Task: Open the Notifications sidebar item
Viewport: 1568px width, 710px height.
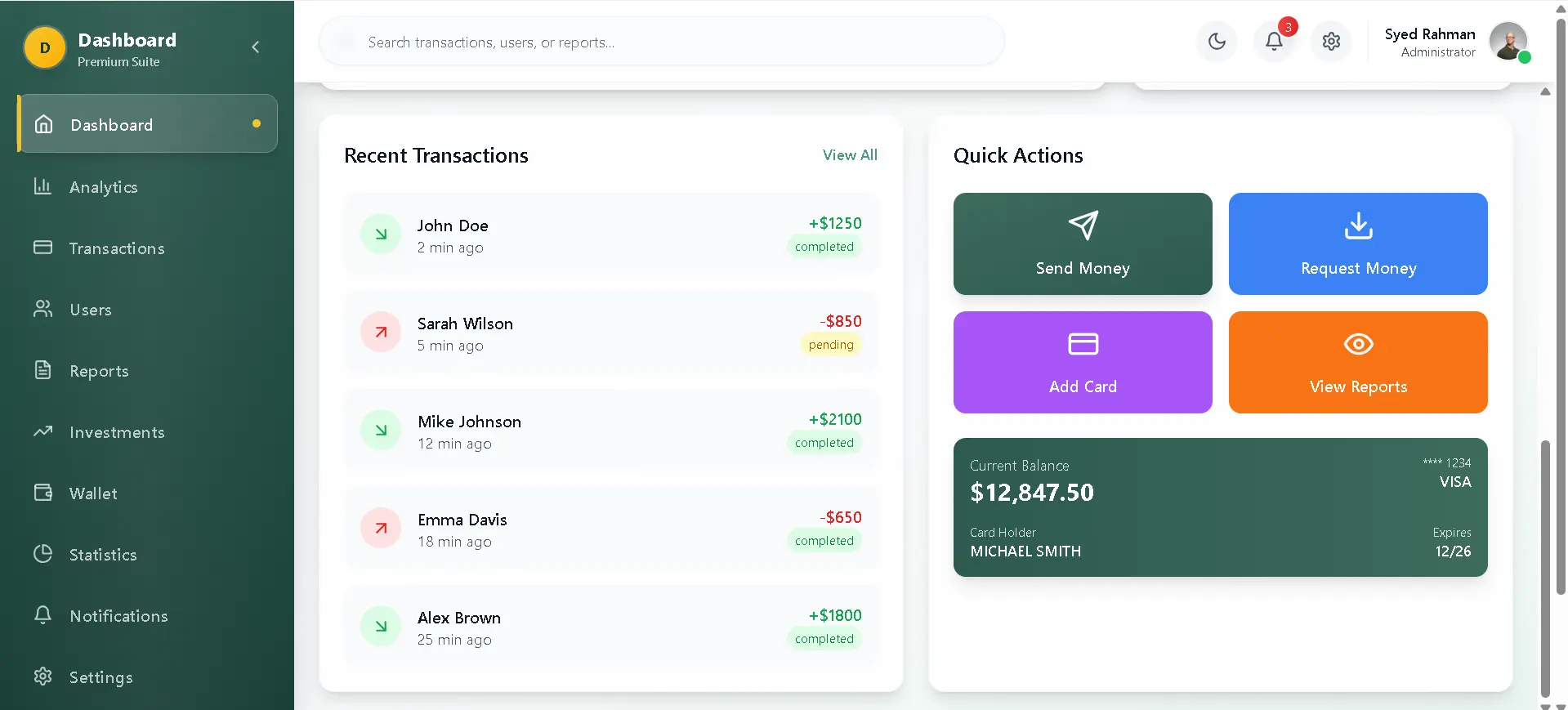Action: (118, 616)
